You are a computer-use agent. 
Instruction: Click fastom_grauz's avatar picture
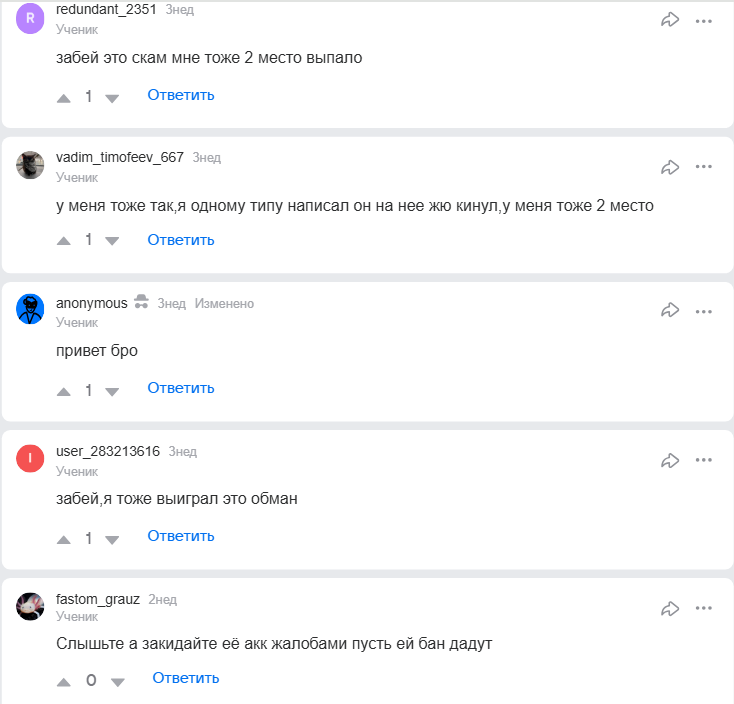tap(31, 606)
